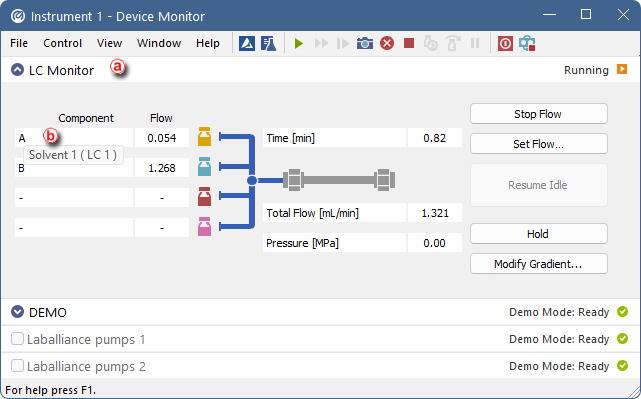Abort the run with red X icon
The image size is (641, 399).
coord(387,43)
